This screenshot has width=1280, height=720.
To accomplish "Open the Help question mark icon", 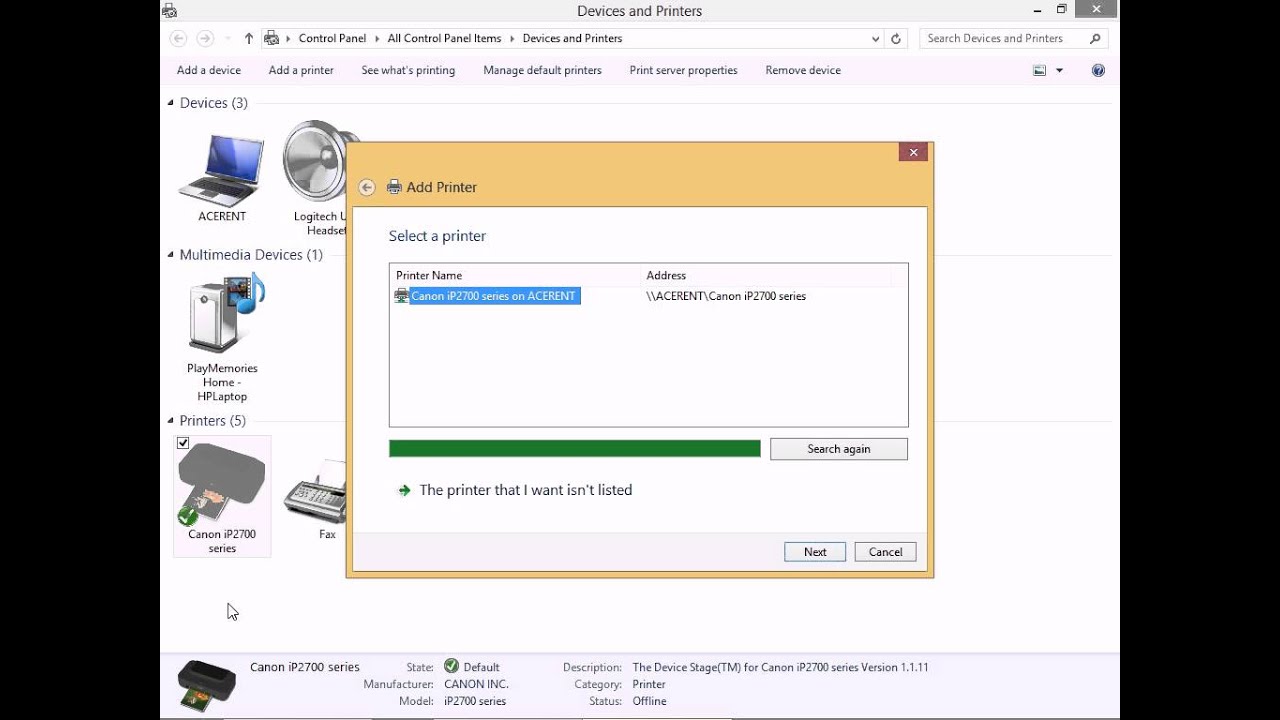I will click(1098, 70).
